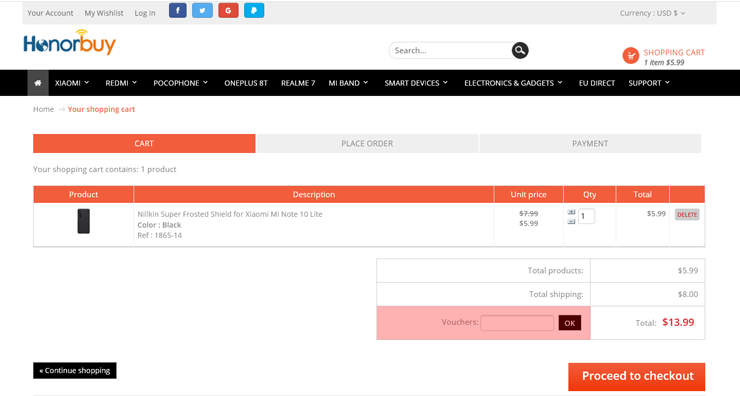Click the total amount $13.99
Screen dimensions: 740x396
678,322
